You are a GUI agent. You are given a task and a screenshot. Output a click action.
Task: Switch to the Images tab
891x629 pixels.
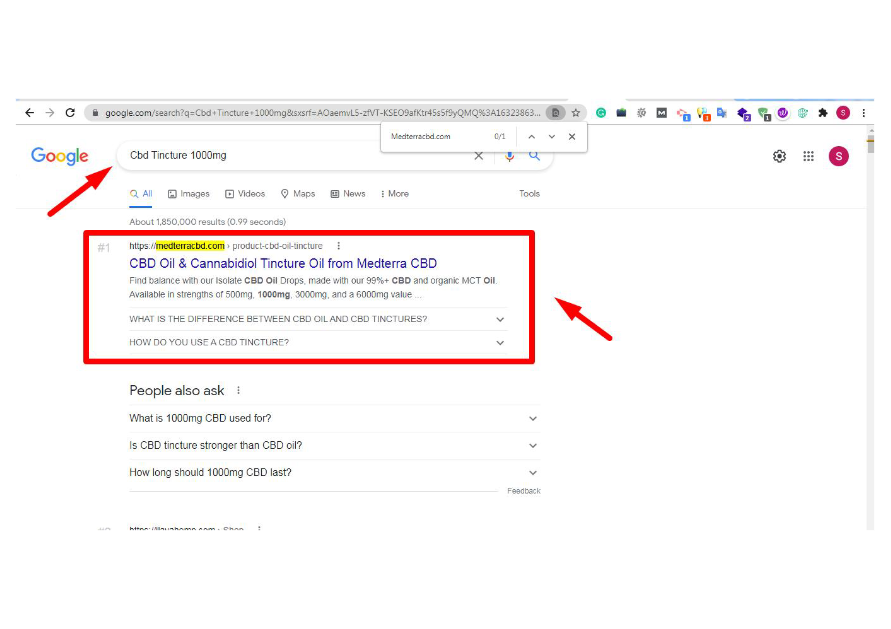(x=189, y=194)
